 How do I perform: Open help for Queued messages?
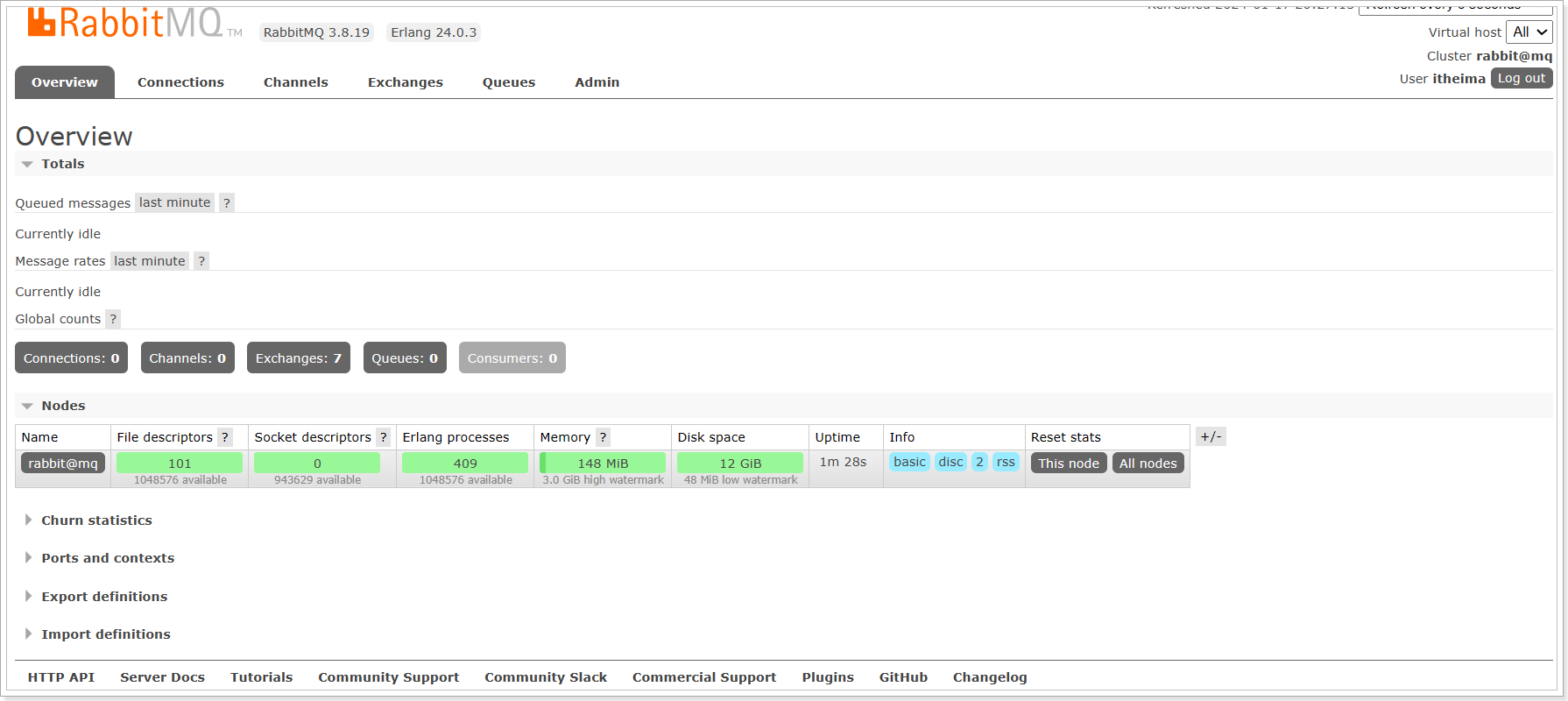point(227,203)
